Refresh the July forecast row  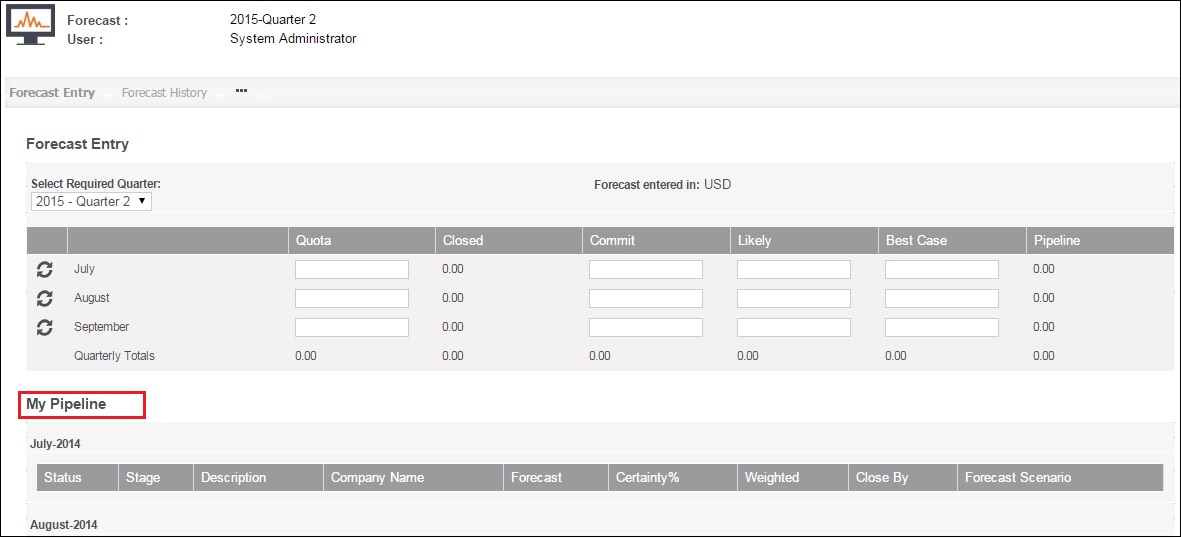coord(44,269)
